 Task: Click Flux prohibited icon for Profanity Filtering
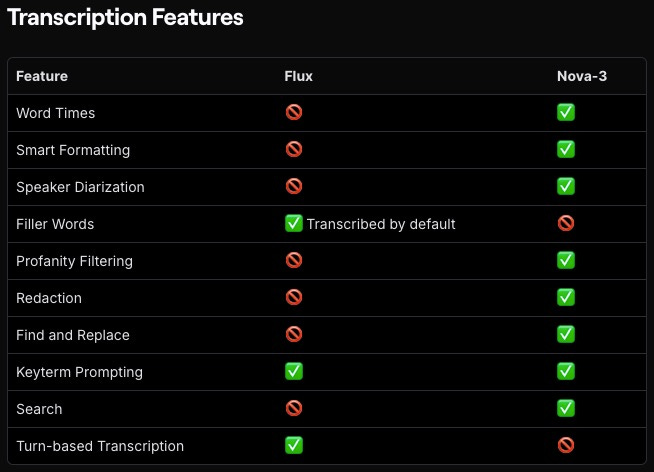point(294,260)
